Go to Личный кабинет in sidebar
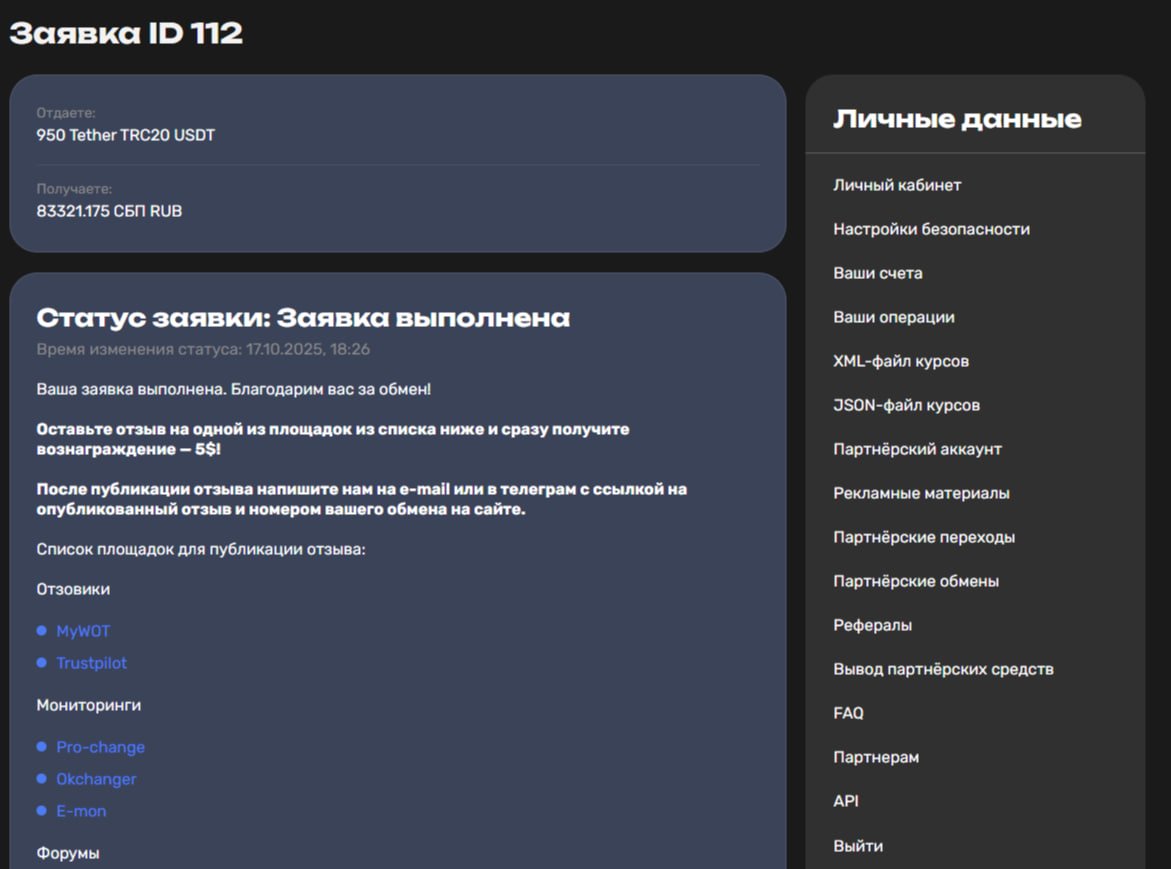The width and height of the screenshot is (1171, 869). (x=897, y=185)
